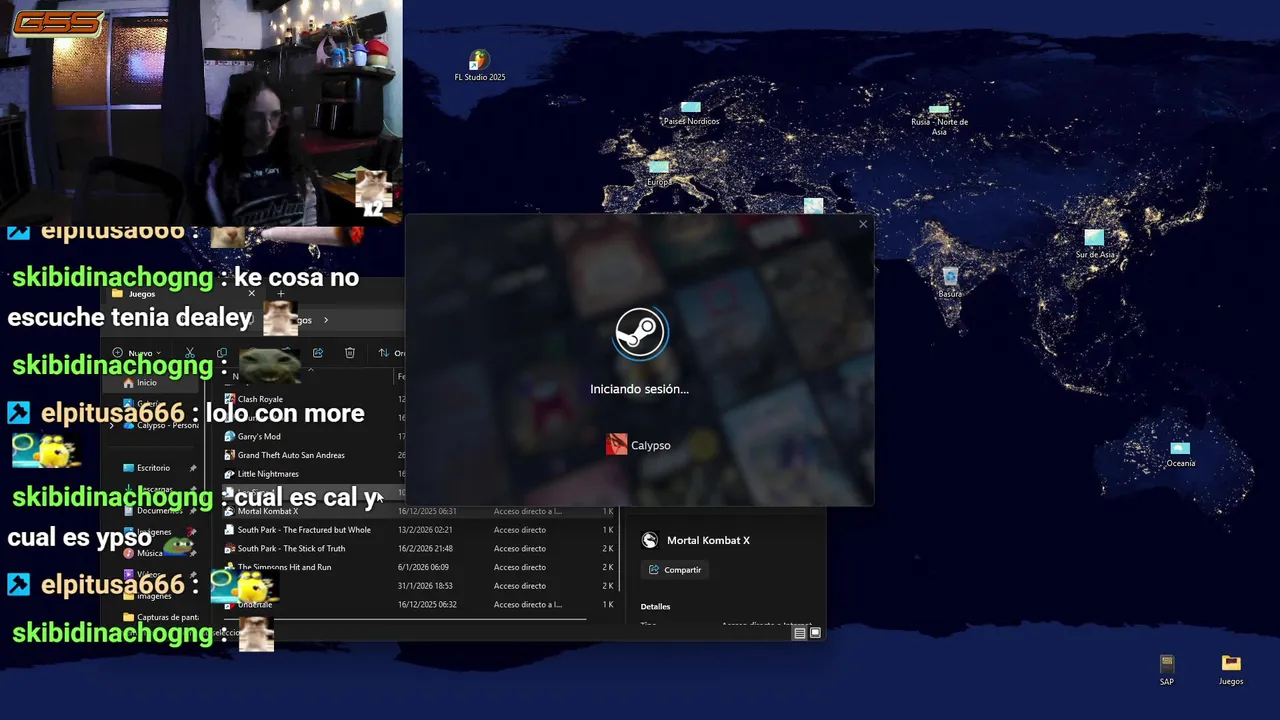Image resolution: width=1280 pixels, height=720 pixels.
Task: Select The Simpsons Hit and Run shortcut
Action: tap(284, 568)
